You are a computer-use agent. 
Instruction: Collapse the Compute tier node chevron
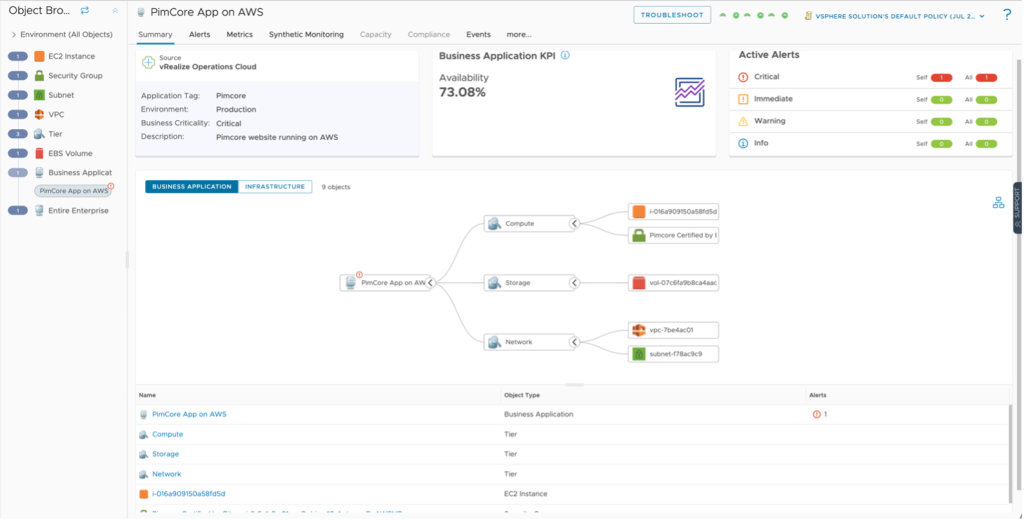575,224
